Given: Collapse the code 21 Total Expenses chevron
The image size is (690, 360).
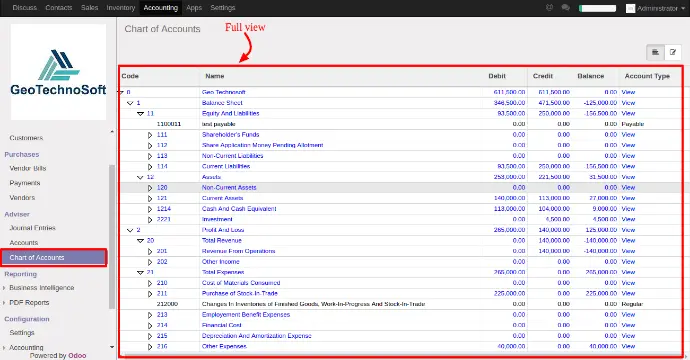Looking at the screenshot, I should [140, 272].
